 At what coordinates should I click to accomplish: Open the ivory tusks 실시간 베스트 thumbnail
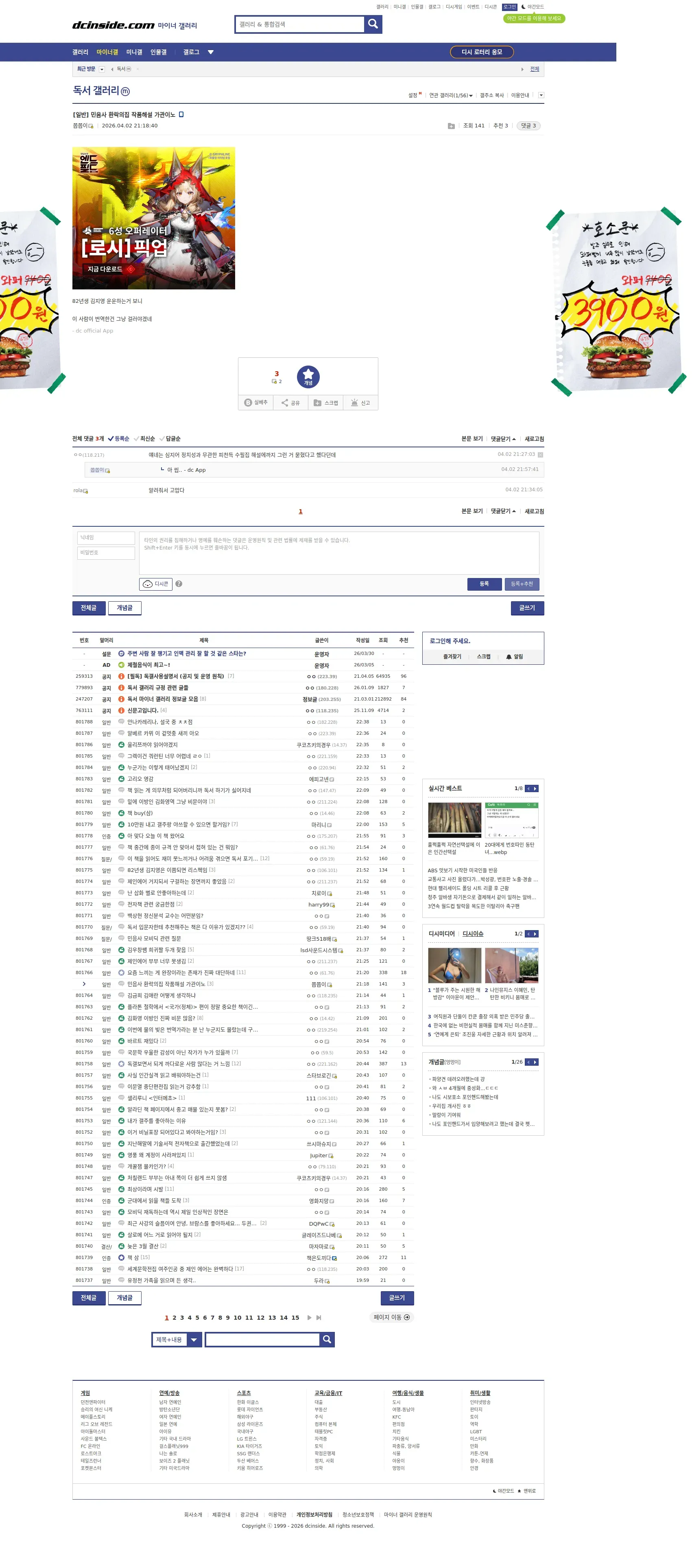(x=454, y=819)
